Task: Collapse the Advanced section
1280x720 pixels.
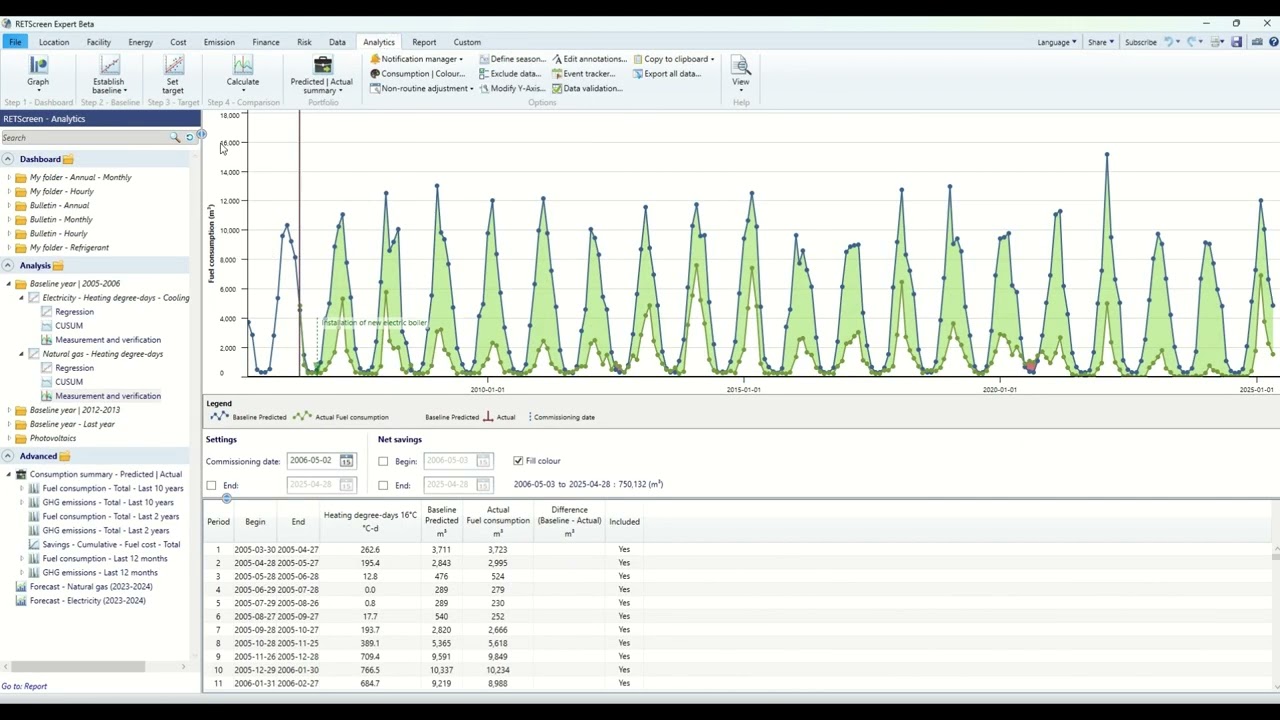Action: (7, 456)
